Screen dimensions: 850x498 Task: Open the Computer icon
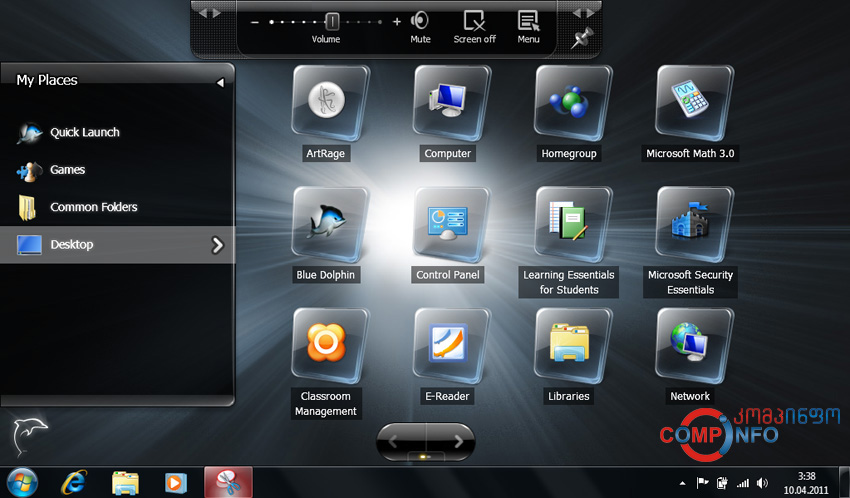click(451, 102)
